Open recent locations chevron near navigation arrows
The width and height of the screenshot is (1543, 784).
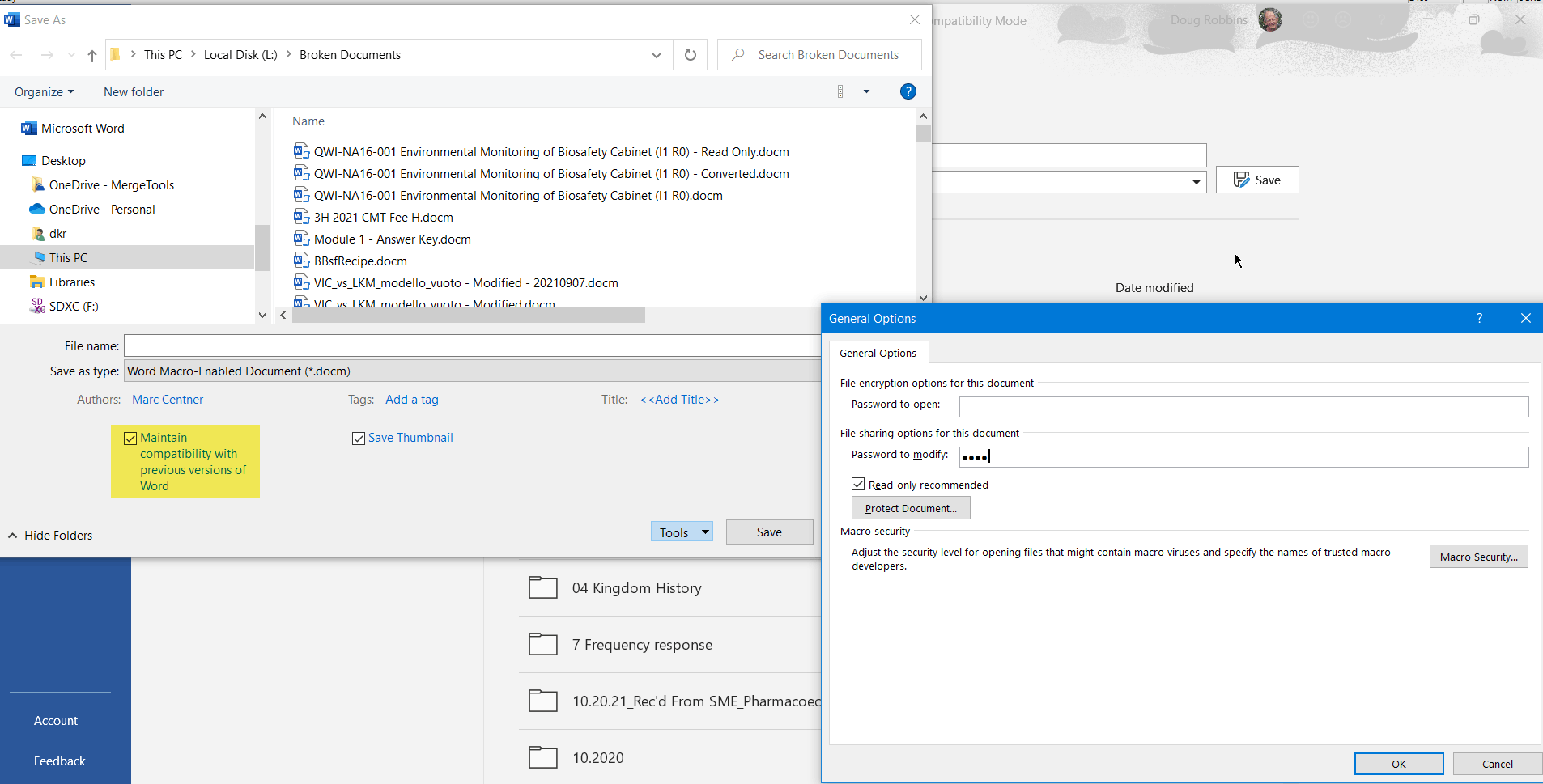pos(71,55)
